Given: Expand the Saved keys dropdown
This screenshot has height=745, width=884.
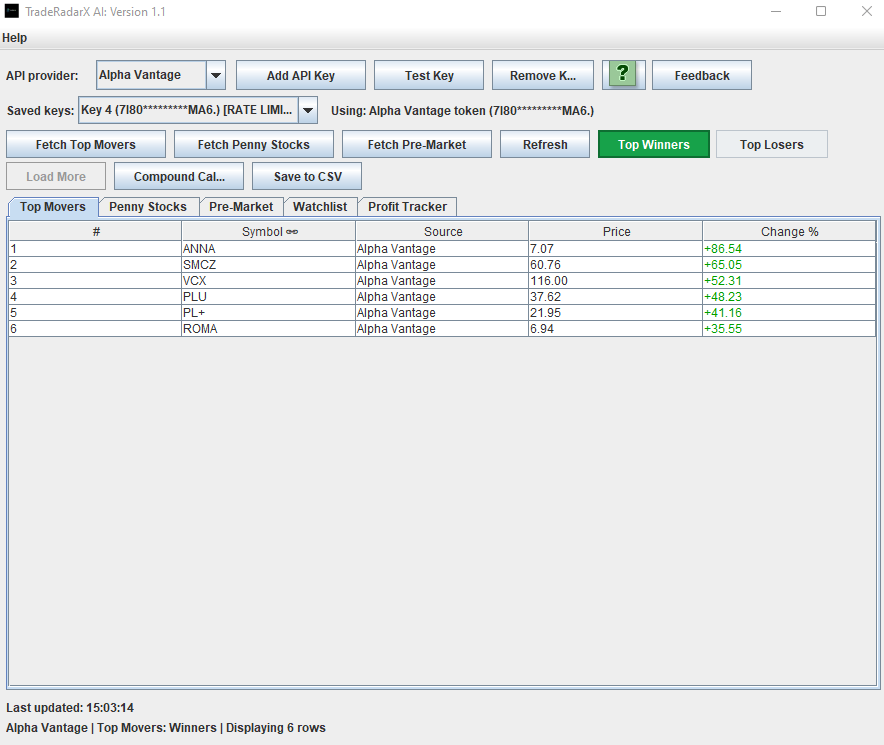Looking at the screenshot, I should click(307, 111).
